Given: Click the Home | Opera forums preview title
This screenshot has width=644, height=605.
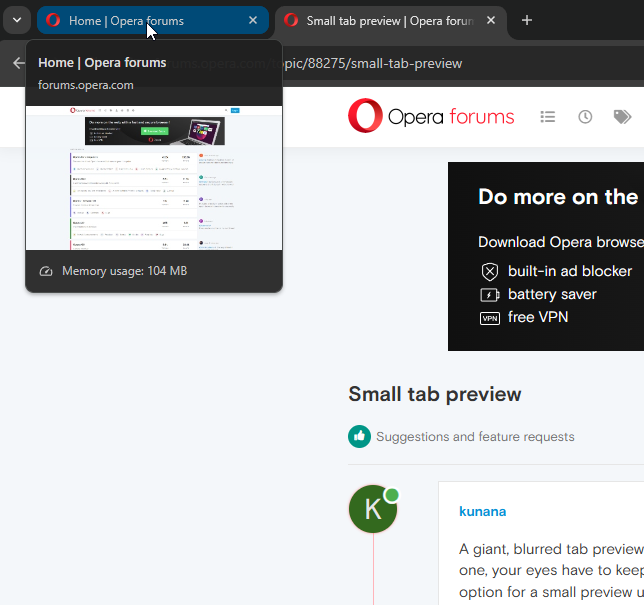Looking at the screenshot, I should pyautogui.click(x=102, y=62).
